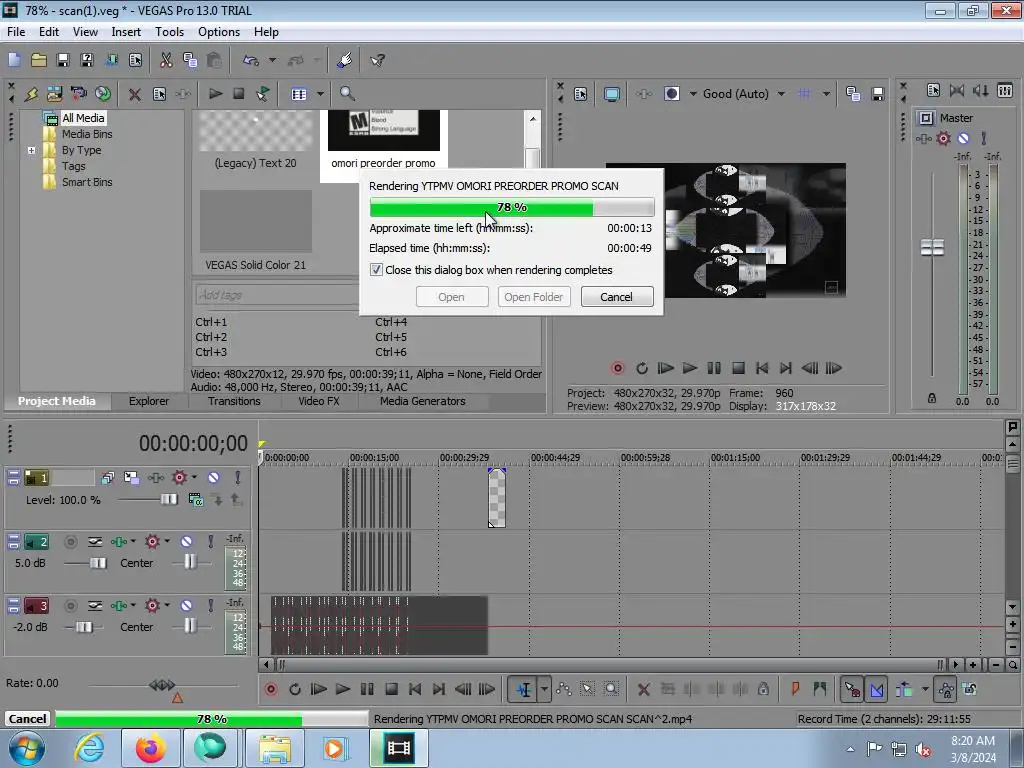Click the New project icon
The image size is (1024, 768).
coord(14,60)
